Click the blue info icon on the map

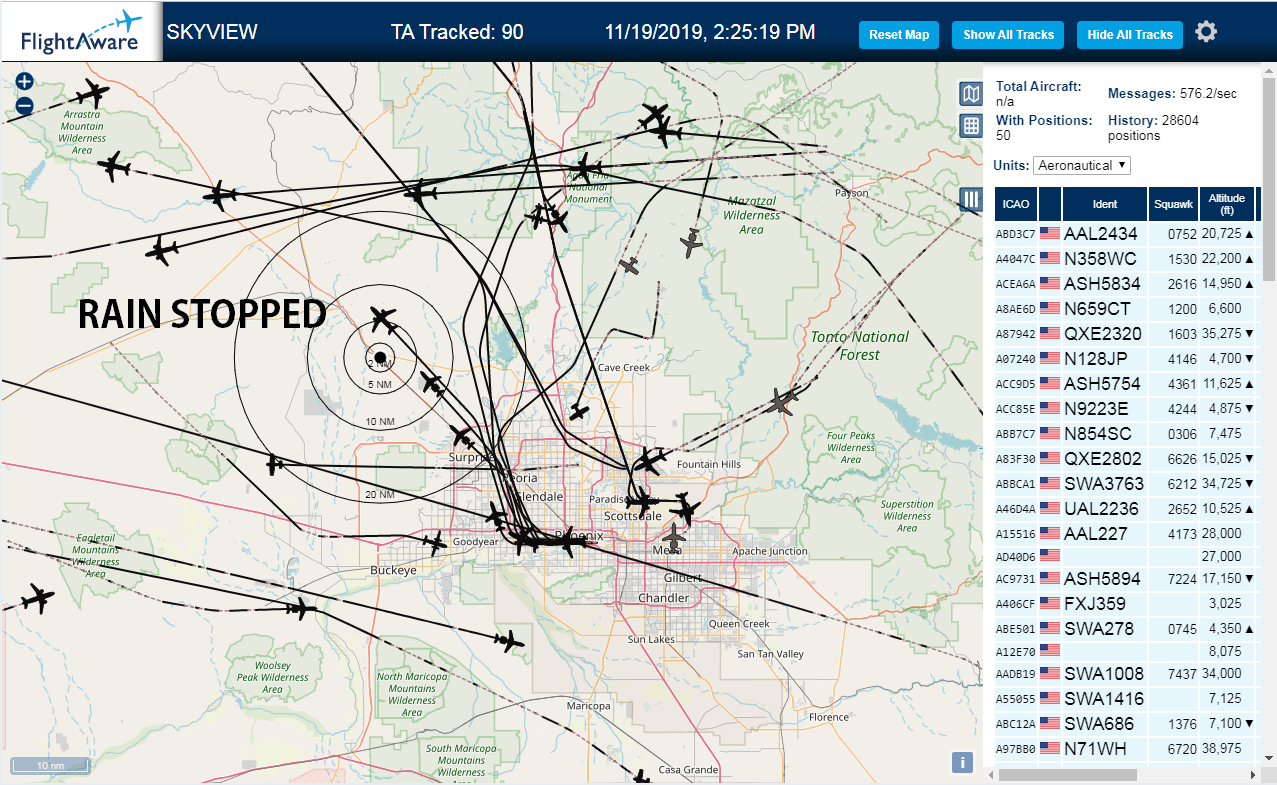point(962,763)
